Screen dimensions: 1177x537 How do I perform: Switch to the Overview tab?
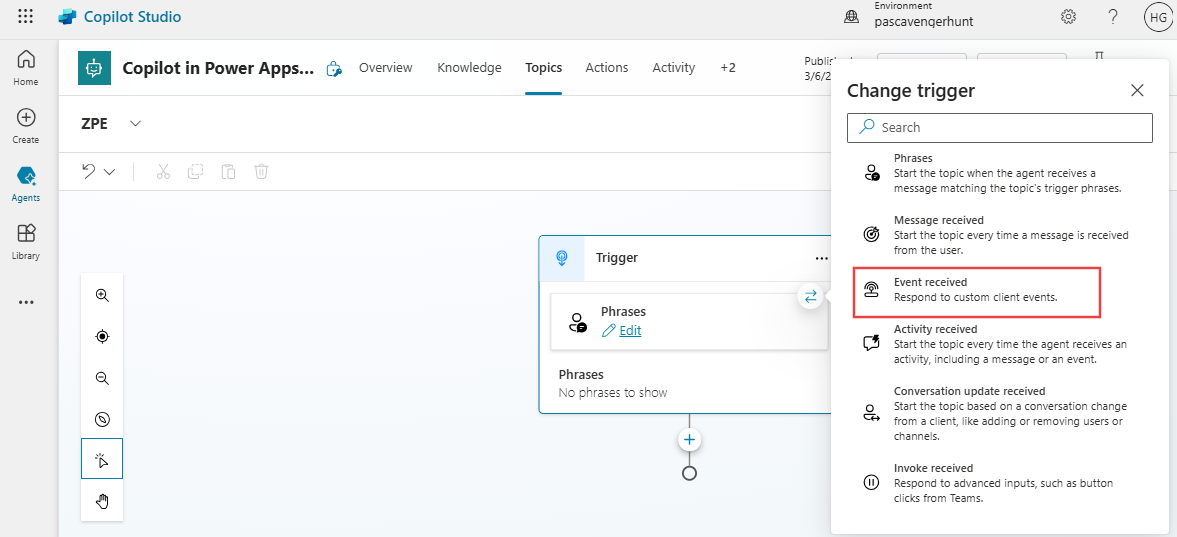[x=386, y=68]
